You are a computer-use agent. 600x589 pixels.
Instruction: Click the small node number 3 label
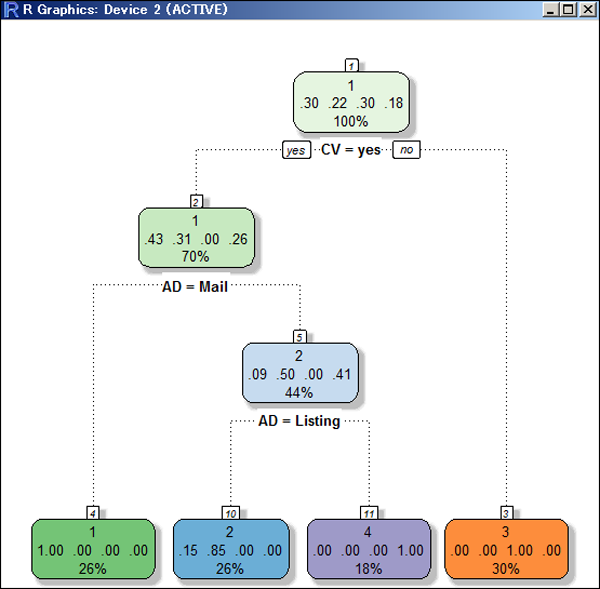pos(506,512)
